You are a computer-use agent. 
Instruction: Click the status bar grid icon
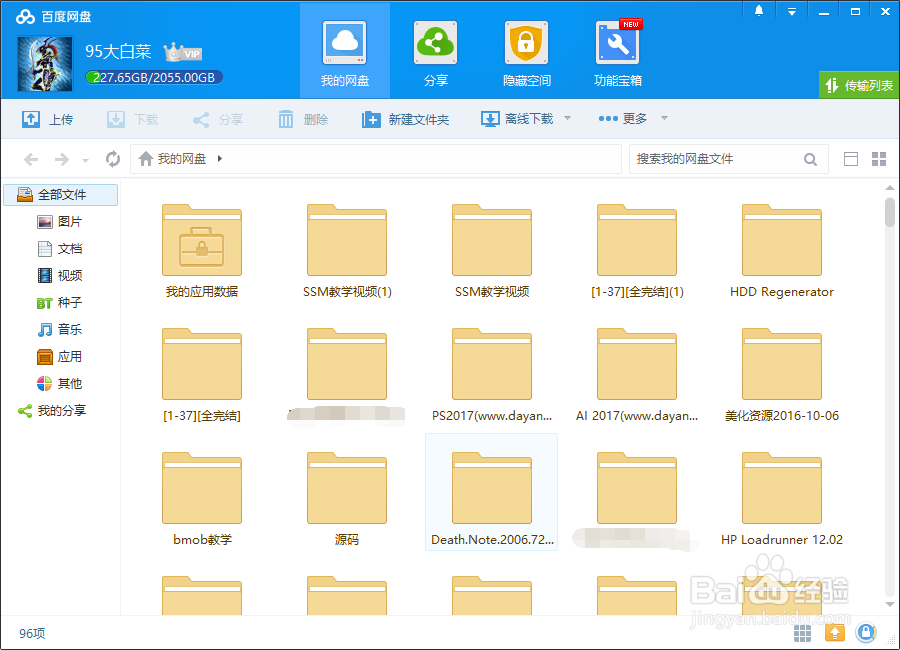coord(802,633)
